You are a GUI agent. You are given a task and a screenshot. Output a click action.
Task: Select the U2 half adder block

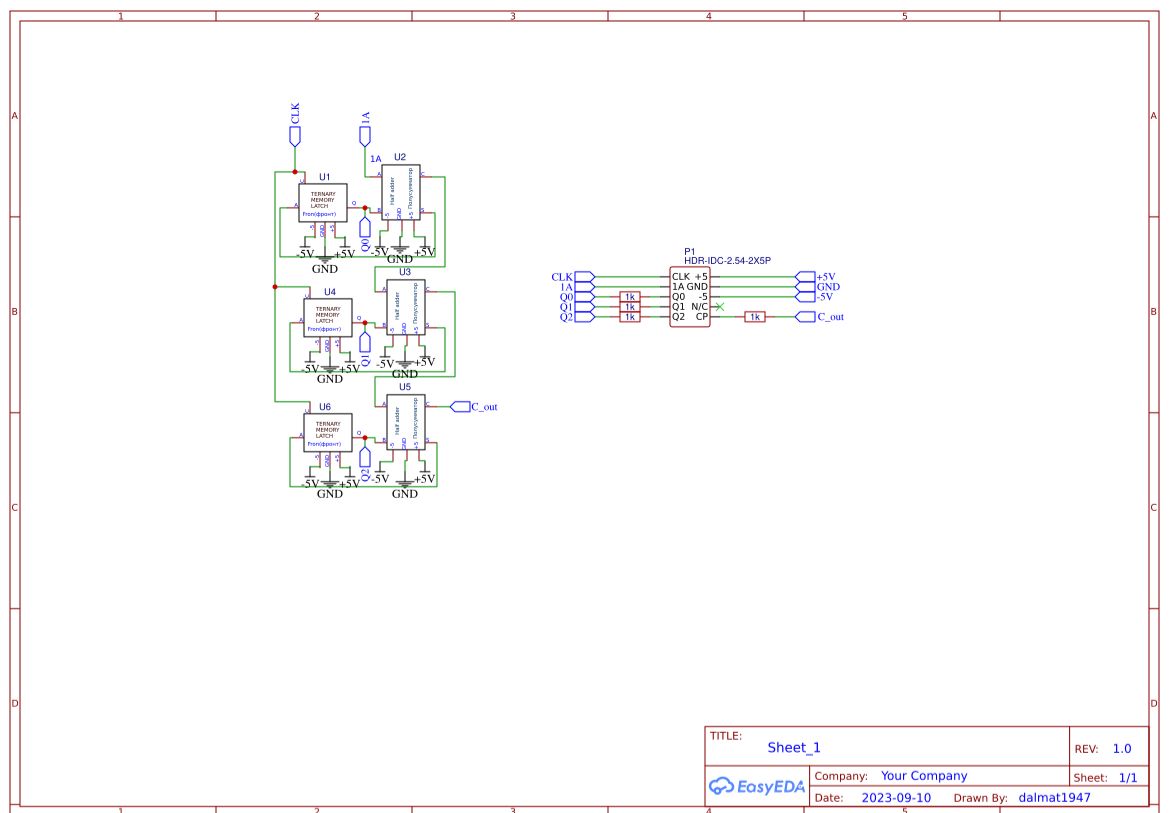400,198
